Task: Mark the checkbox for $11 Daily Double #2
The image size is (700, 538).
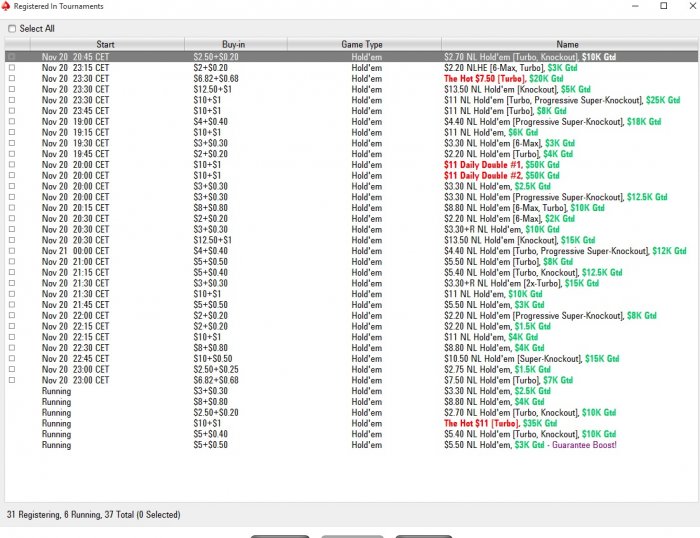Action: click(x=12, y=175)
